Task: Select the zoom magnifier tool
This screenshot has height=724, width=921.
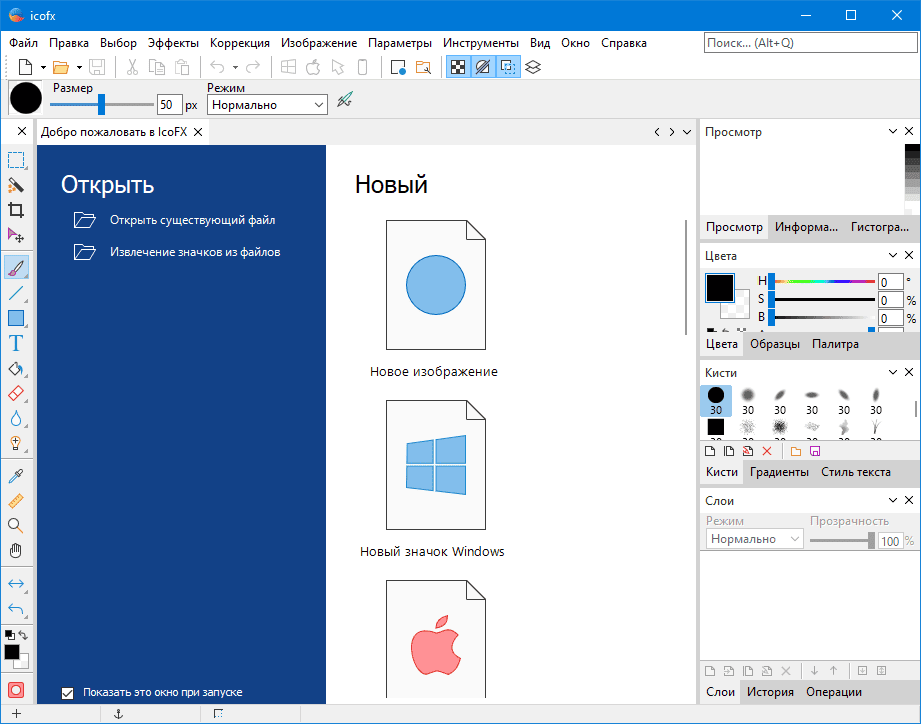Action: (16, 526)
